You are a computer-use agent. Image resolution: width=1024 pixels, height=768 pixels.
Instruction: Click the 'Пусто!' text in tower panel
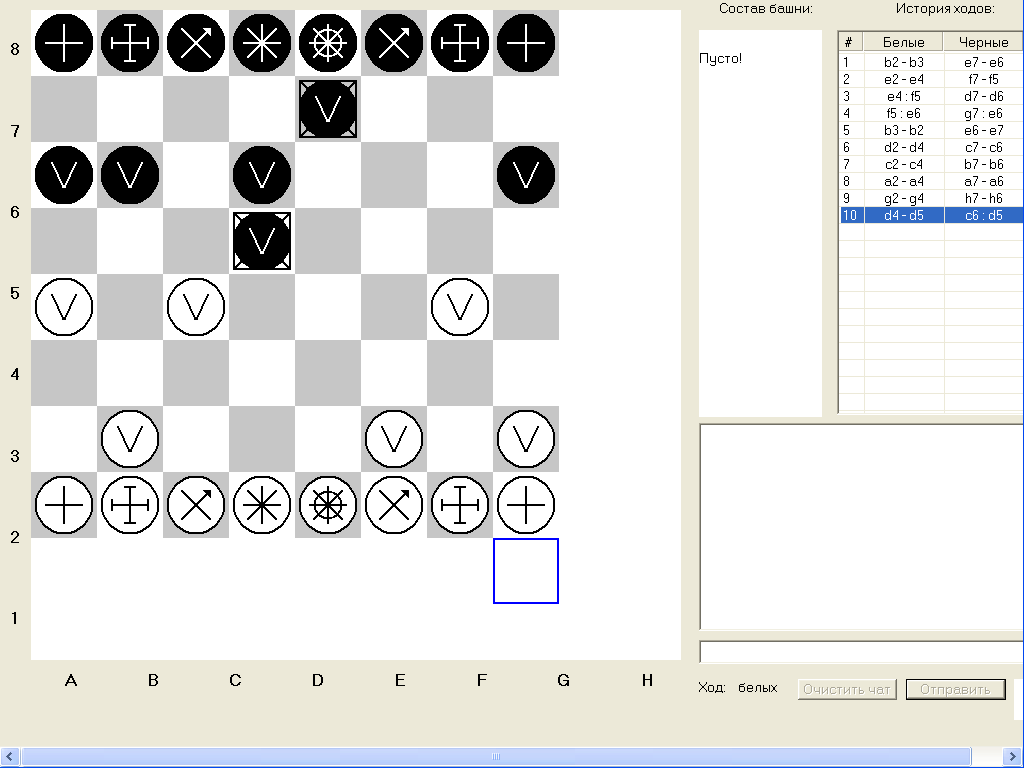coord(720,58)
